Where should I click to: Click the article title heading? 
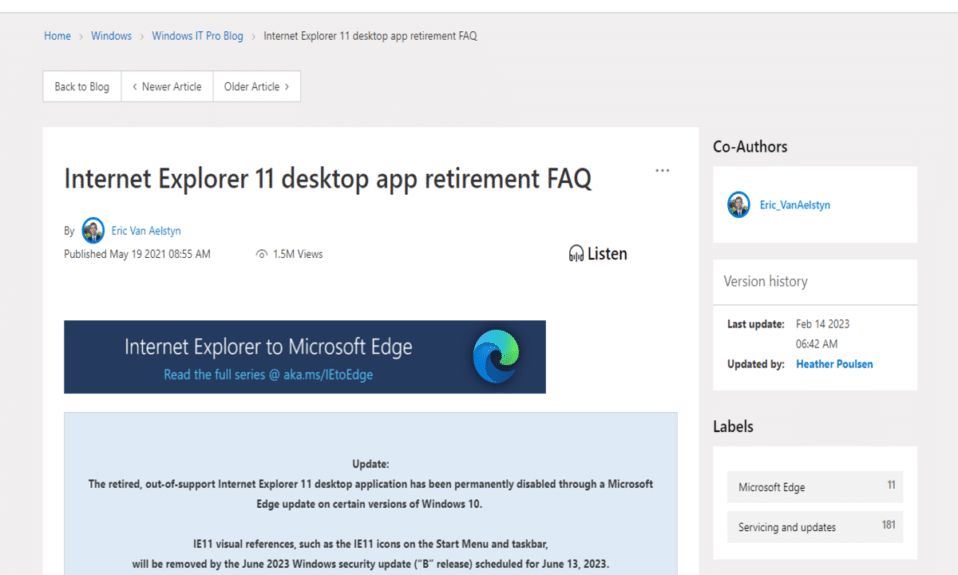(x=327, y=179)
